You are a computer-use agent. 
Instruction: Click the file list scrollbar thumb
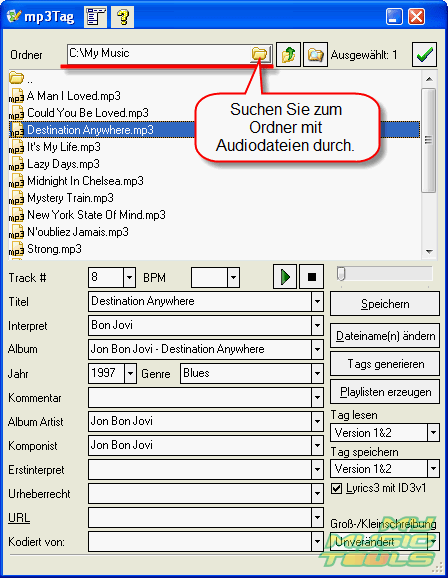pyautogui.click(x=428, y=140)
